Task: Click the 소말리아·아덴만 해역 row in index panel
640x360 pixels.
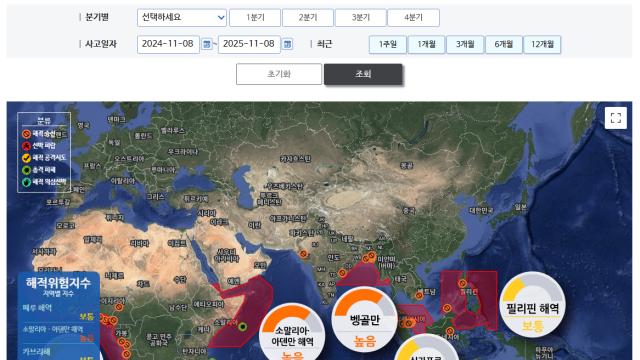Action: [58, 333]
